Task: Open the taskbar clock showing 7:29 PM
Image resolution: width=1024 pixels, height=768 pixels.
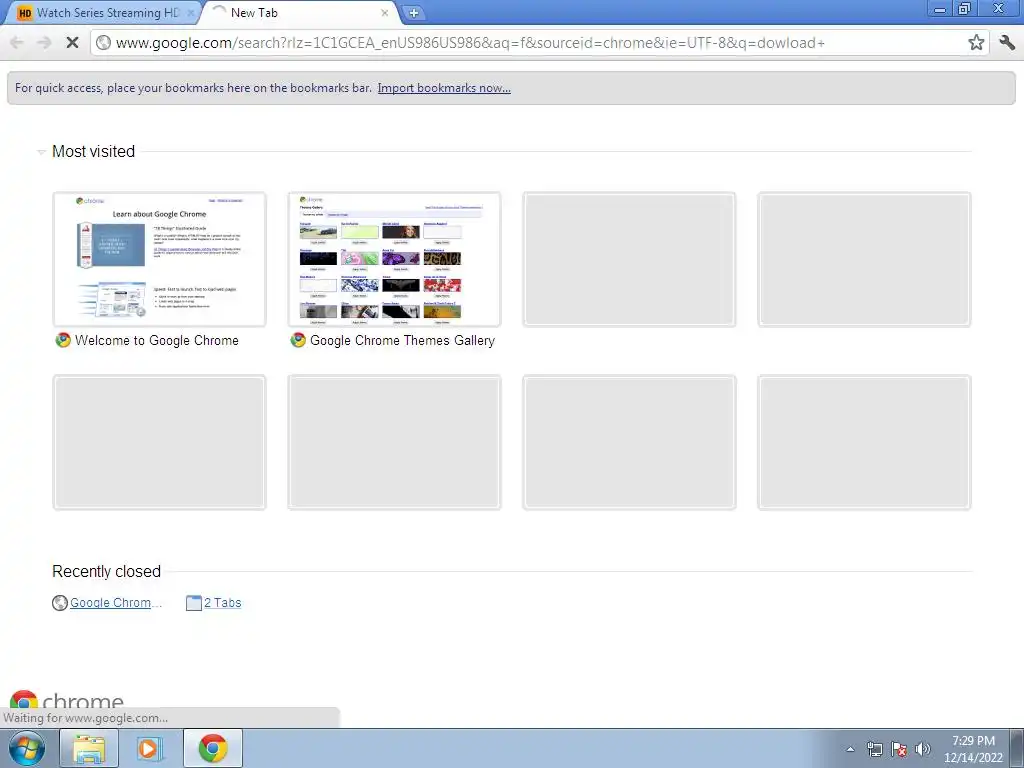Action: (x=973, y=749)
